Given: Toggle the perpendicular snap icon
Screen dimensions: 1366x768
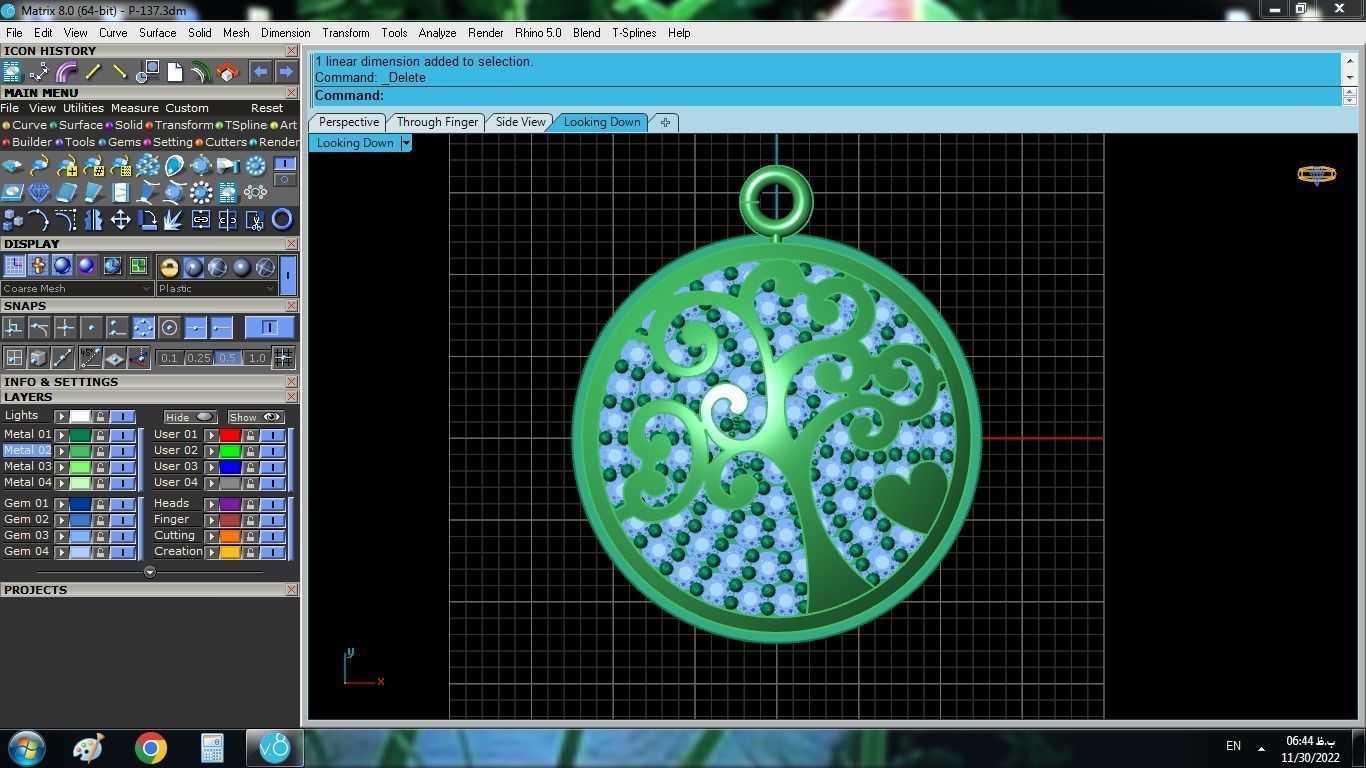Looking at the screenshot, I should 13,327.
